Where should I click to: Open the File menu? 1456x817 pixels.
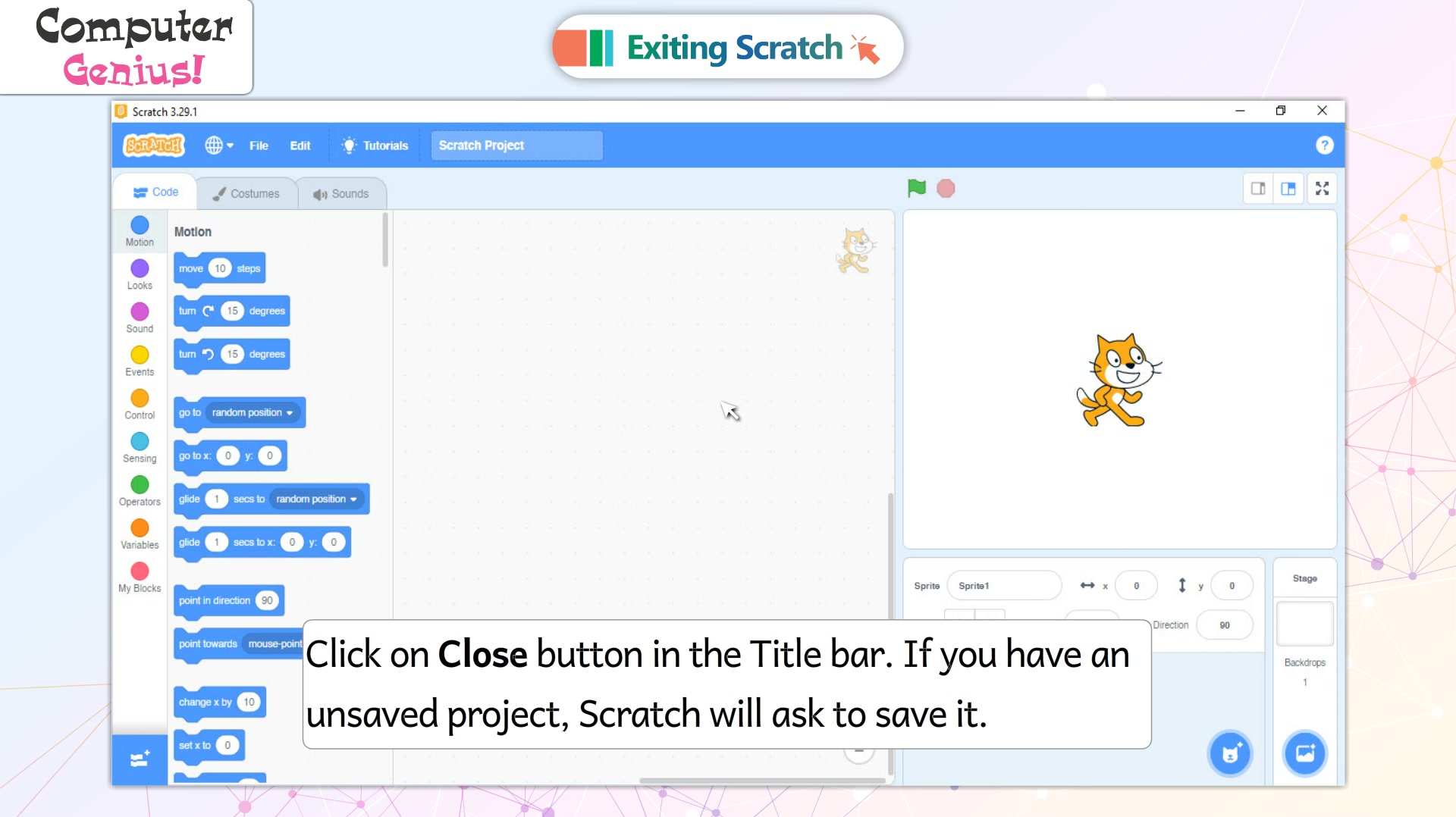[259, 146]
